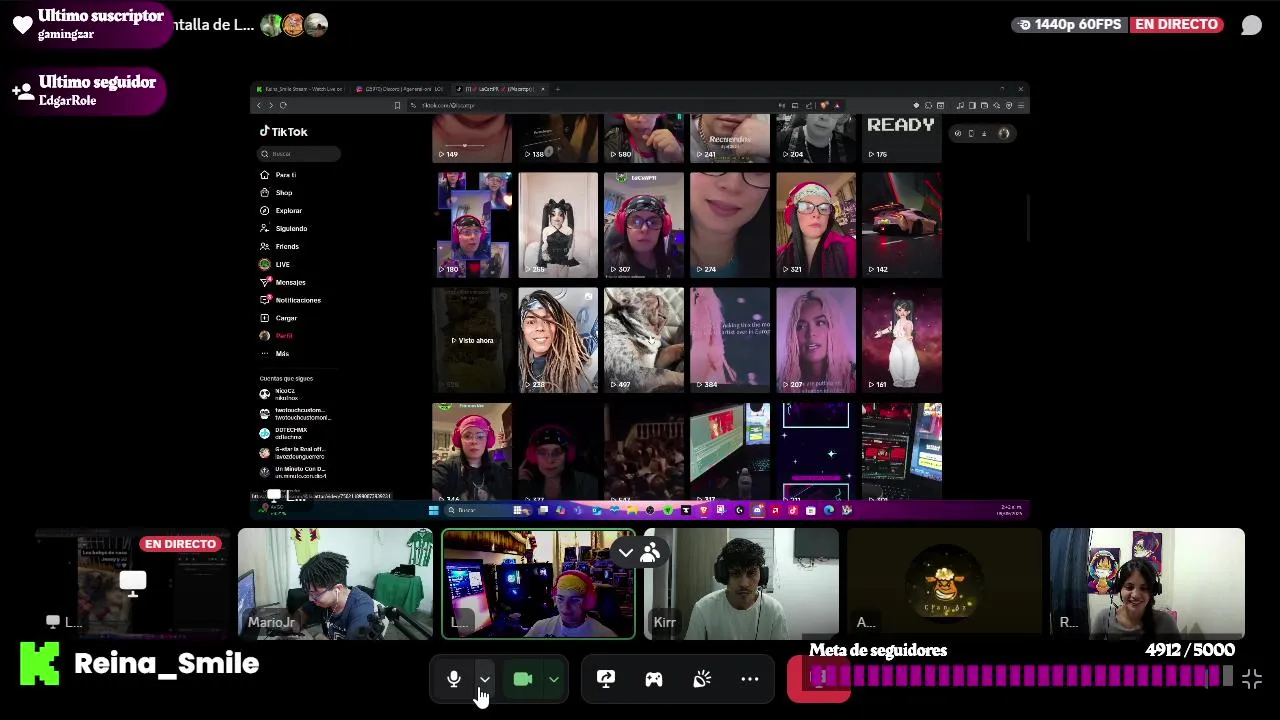
Task: Open the followed account DOTECHMX
Action: (x=295, y=433)
